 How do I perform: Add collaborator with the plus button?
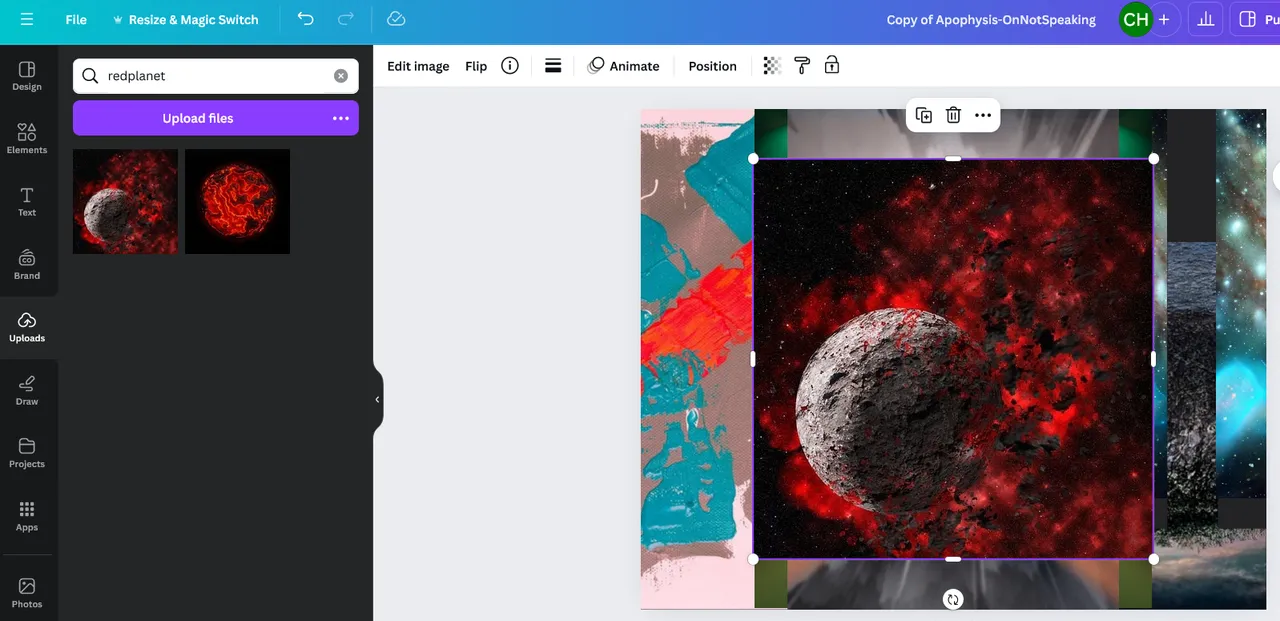click(x=1164, y=20)
